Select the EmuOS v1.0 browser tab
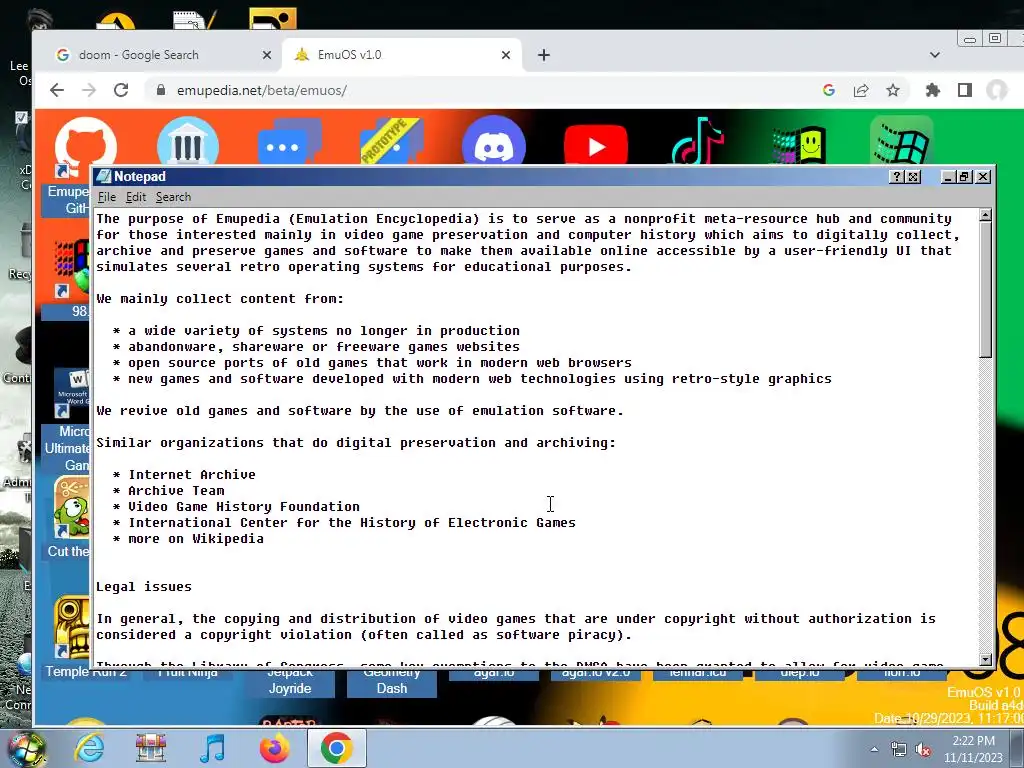This screenshot has width=1024, height=768. tap(401, 55)
